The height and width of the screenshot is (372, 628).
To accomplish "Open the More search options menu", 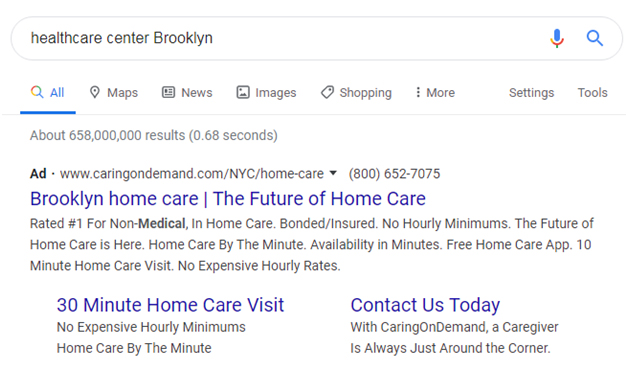I will [x=435, y=92].
